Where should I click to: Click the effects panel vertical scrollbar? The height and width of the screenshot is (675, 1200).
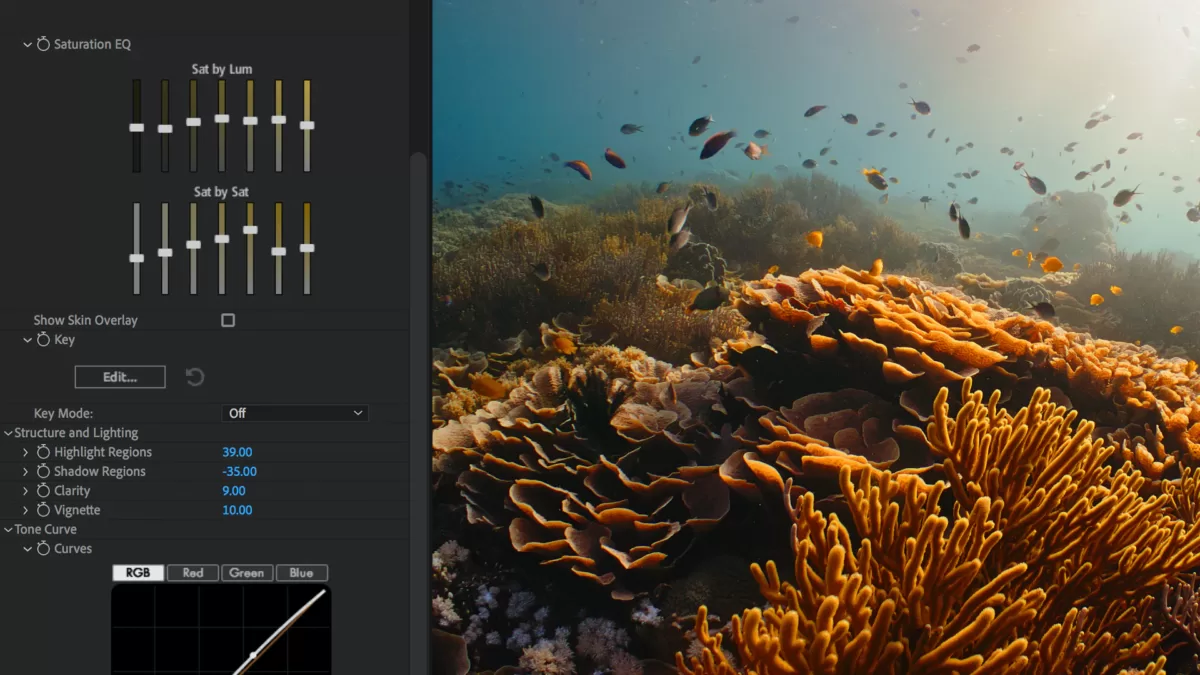[x=419, y=410]
